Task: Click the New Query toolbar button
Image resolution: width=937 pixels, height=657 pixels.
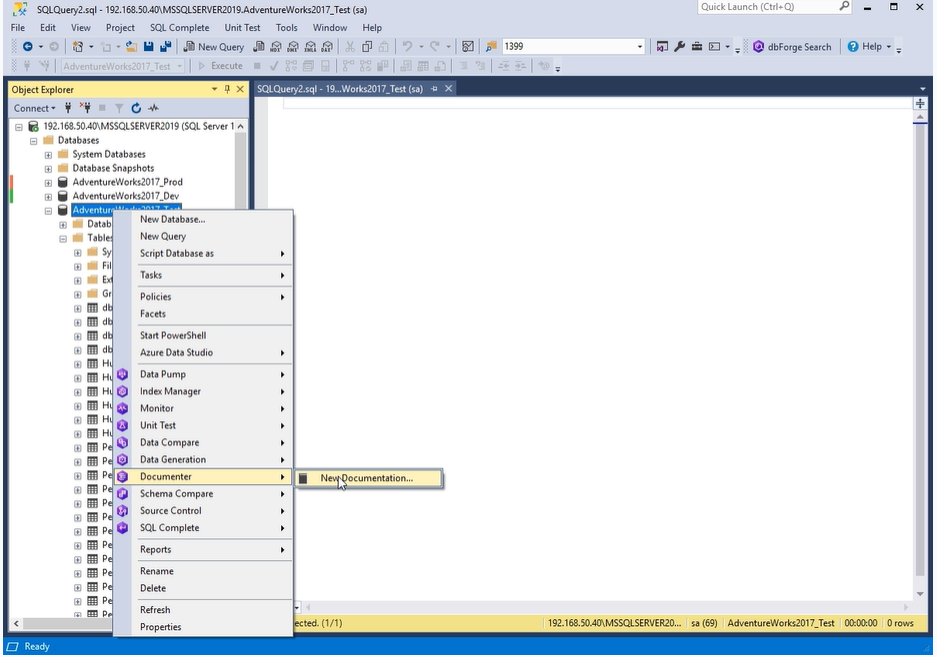Action: pyautogui.click(x=213, y=47)
